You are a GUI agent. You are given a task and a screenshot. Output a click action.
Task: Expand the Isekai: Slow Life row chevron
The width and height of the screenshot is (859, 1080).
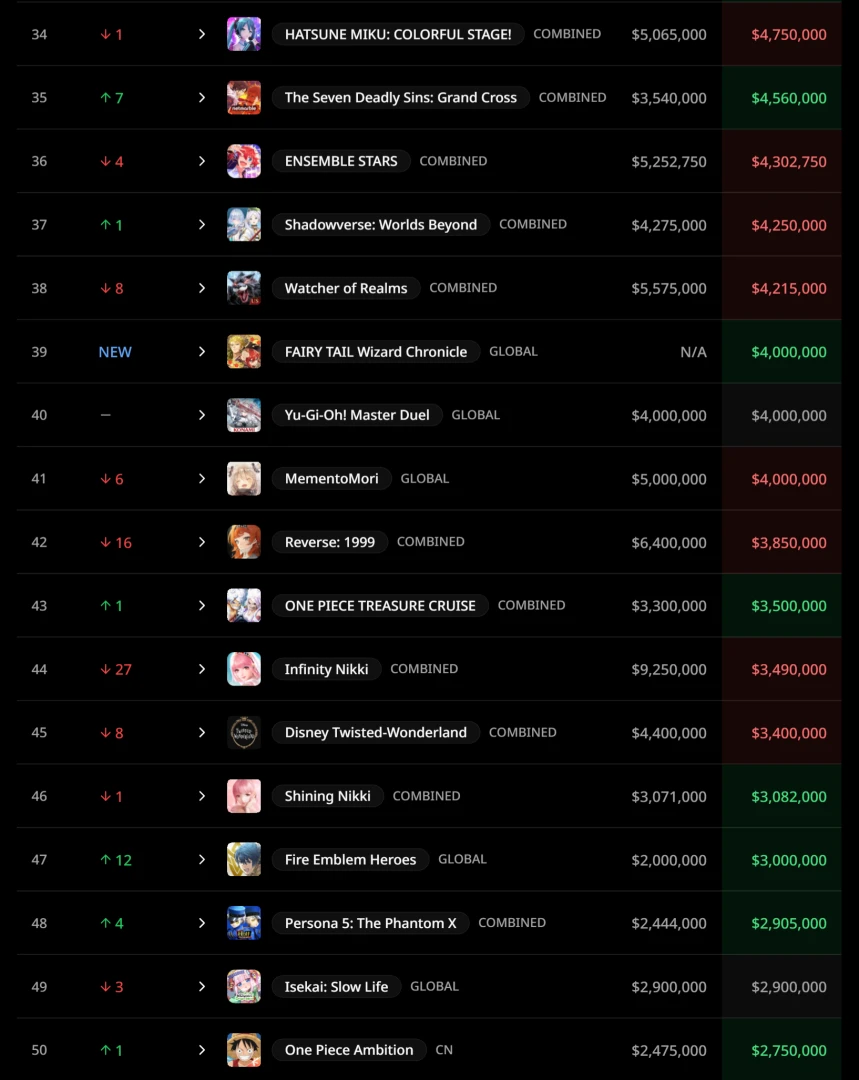click(x=202, y=987)
